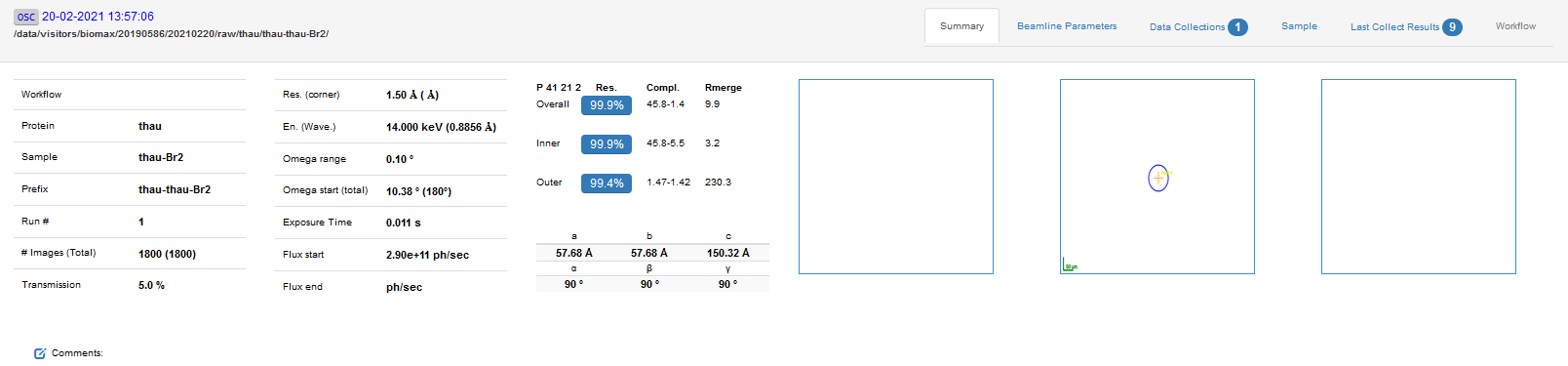This screenshot has width=1568, height=366.
Task: Click the Outer 99.4% completeness badge
Action: pyautogui.click(x=607, y=183)
